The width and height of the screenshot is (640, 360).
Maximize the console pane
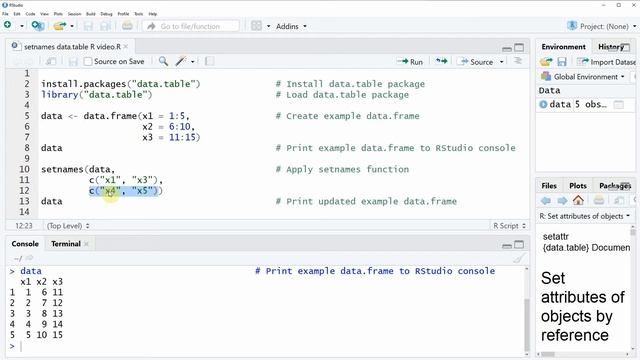click(x=519, y=244)
